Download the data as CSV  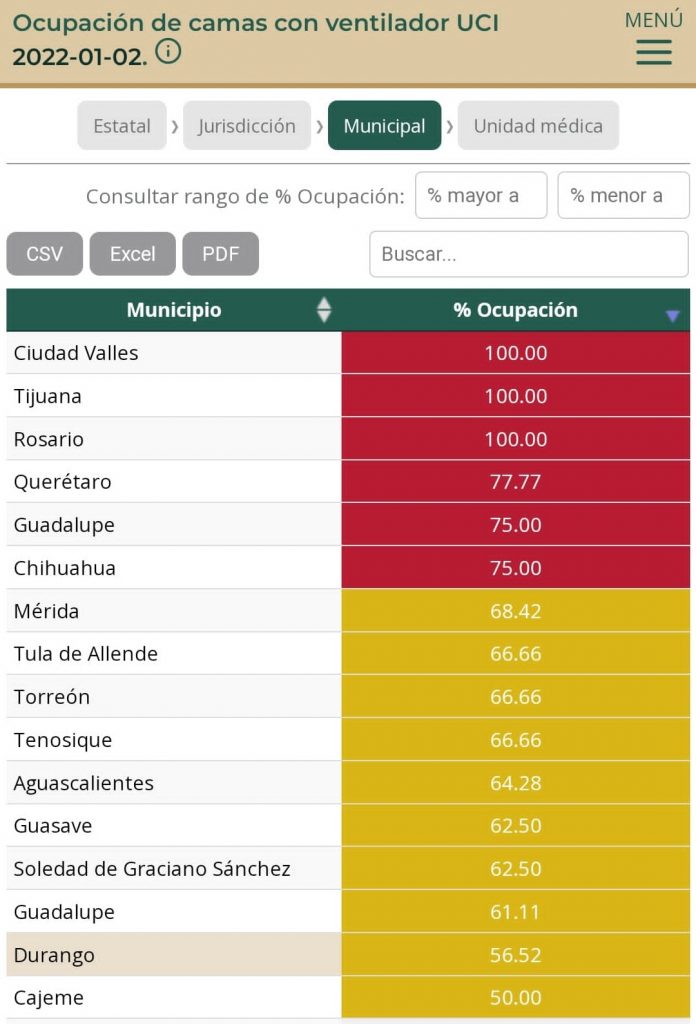[x=44, y=253]
